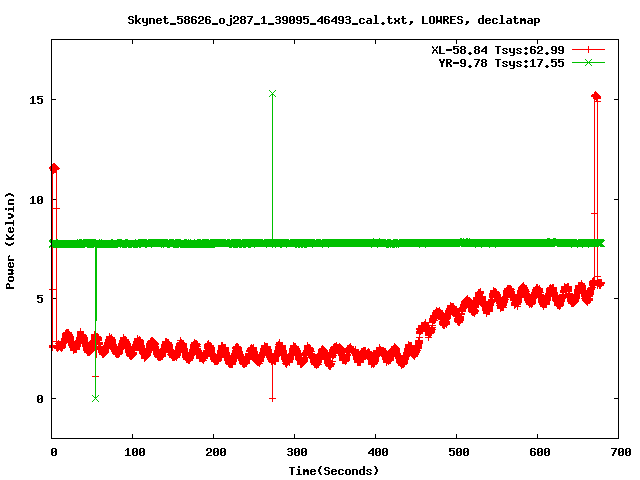Click the x-axis tick label 300
Screen dimensions: 640x480
coord(297,452)
